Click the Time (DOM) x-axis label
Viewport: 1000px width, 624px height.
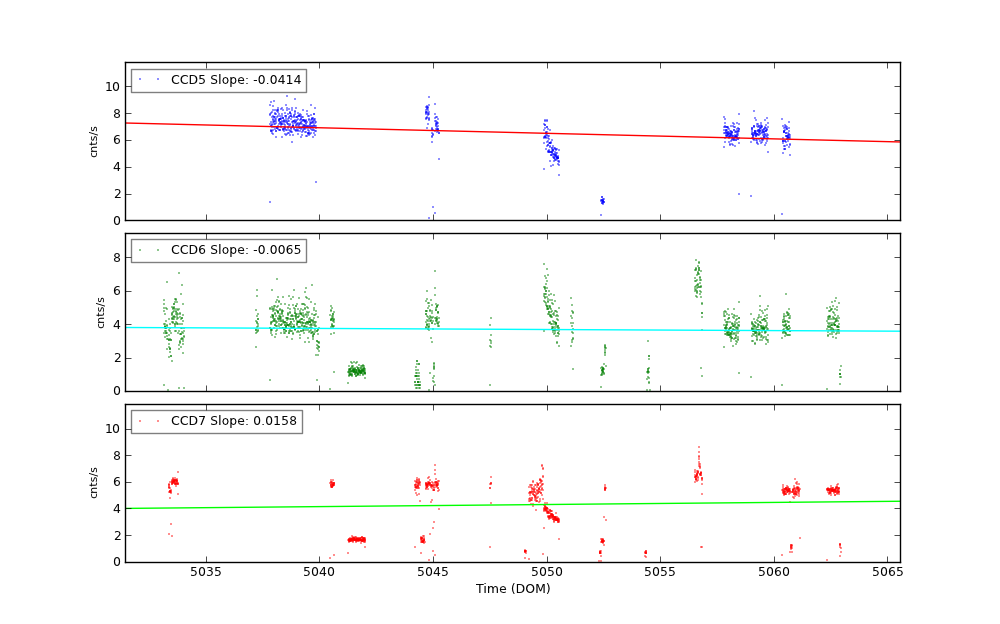[512, 590]
